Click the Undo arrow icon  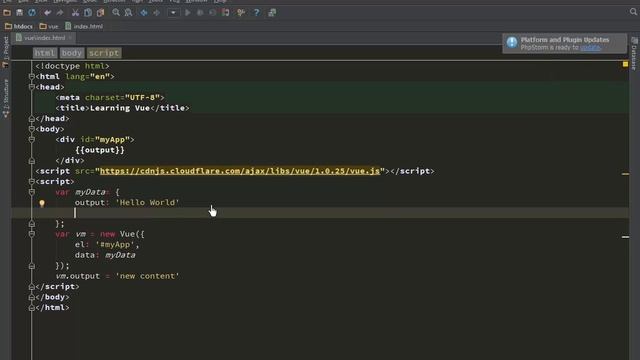[x=48, y=13]
